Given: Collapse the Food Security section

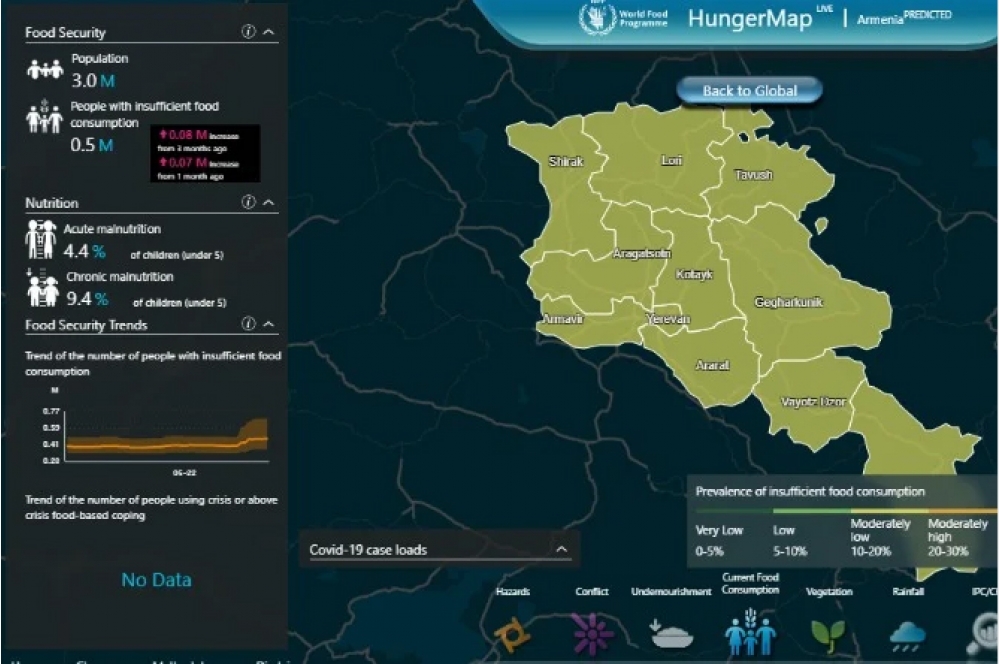Looking at the screenshot, I should pos(269,31).
